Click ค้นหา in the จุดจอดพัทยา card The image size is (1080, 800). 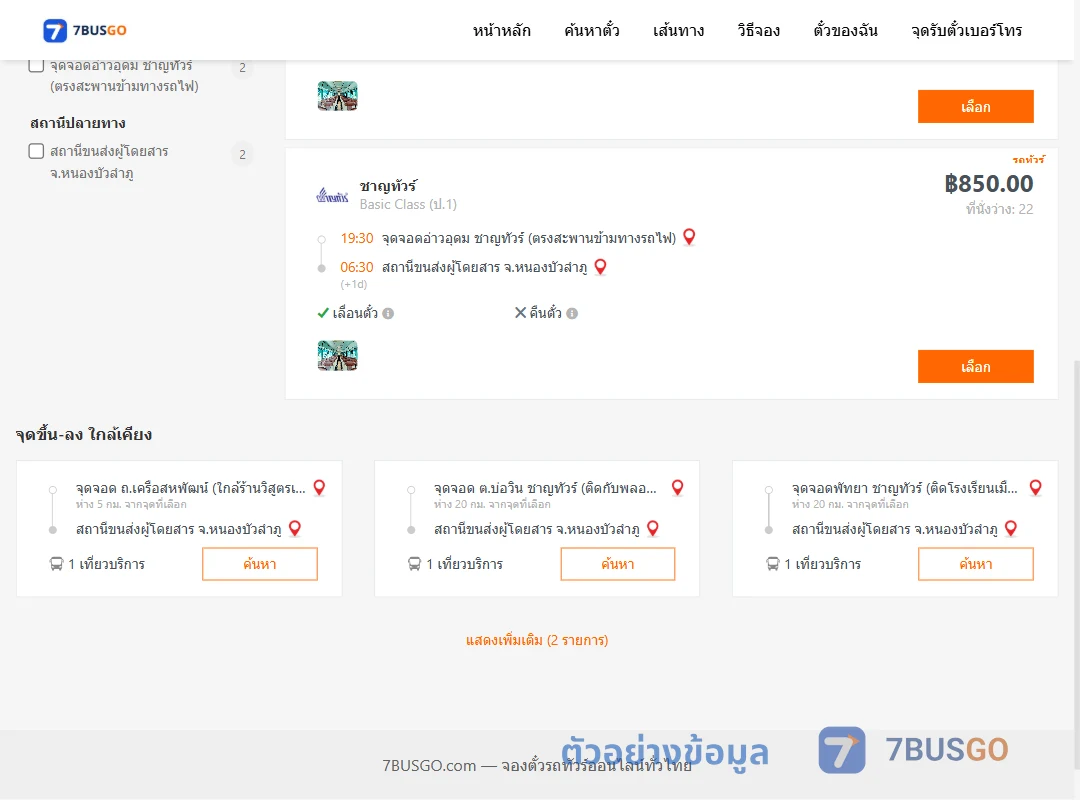pyautogui.click(x=975, y=564)
